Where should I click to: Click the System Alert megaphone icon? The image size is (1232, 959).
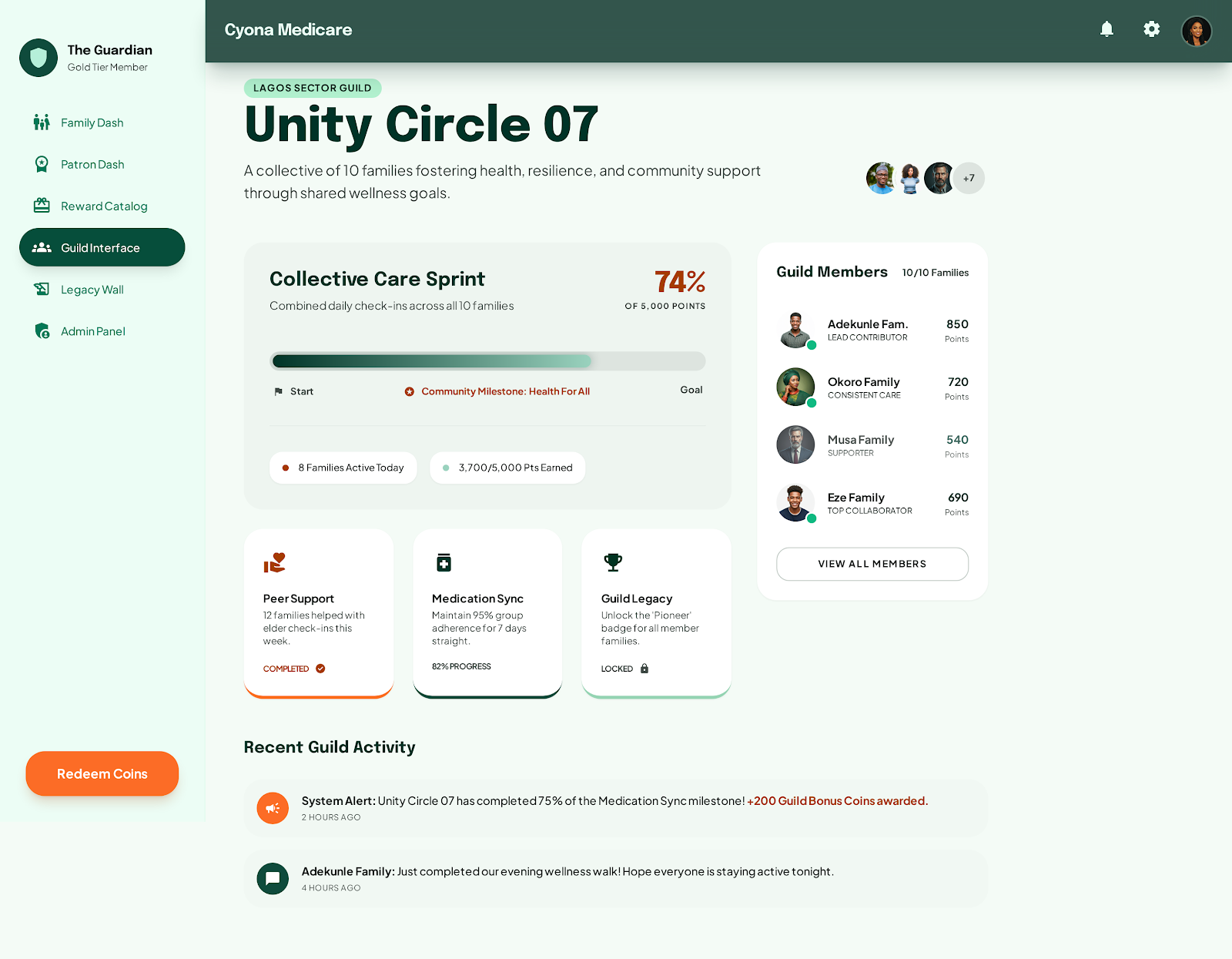(273, 808)
